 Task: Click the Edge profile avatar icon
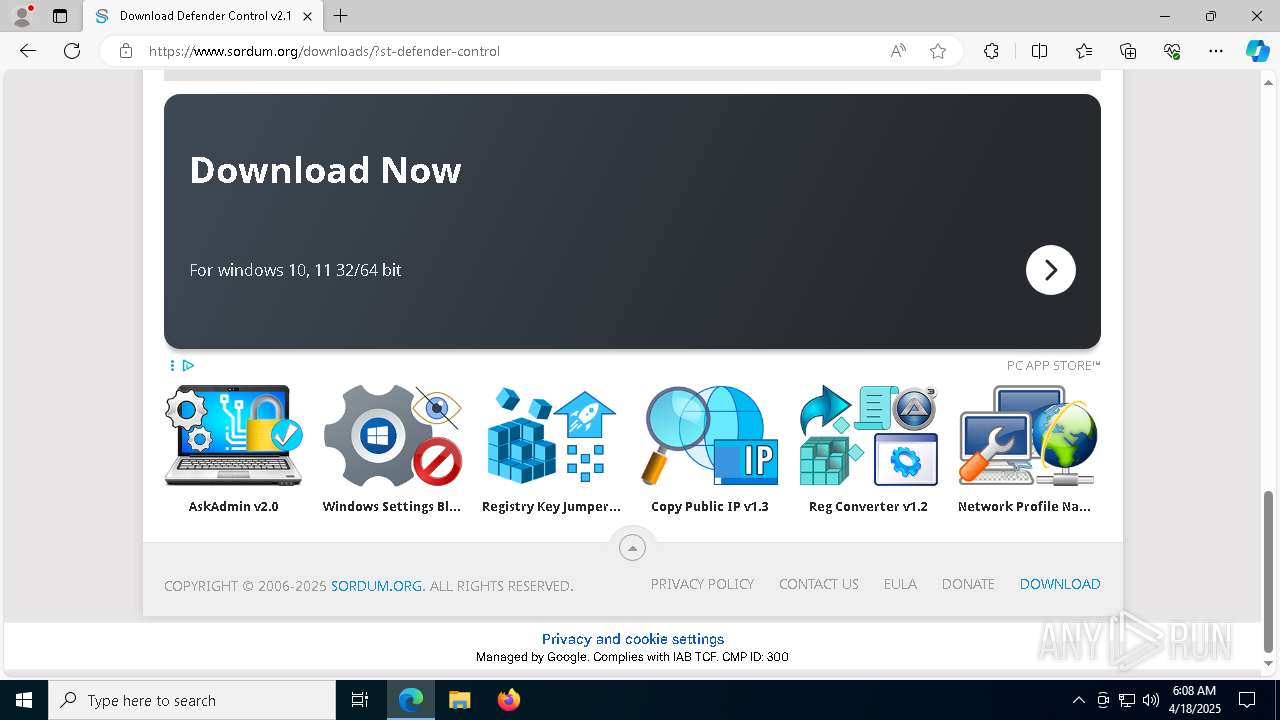coord(22,16)
